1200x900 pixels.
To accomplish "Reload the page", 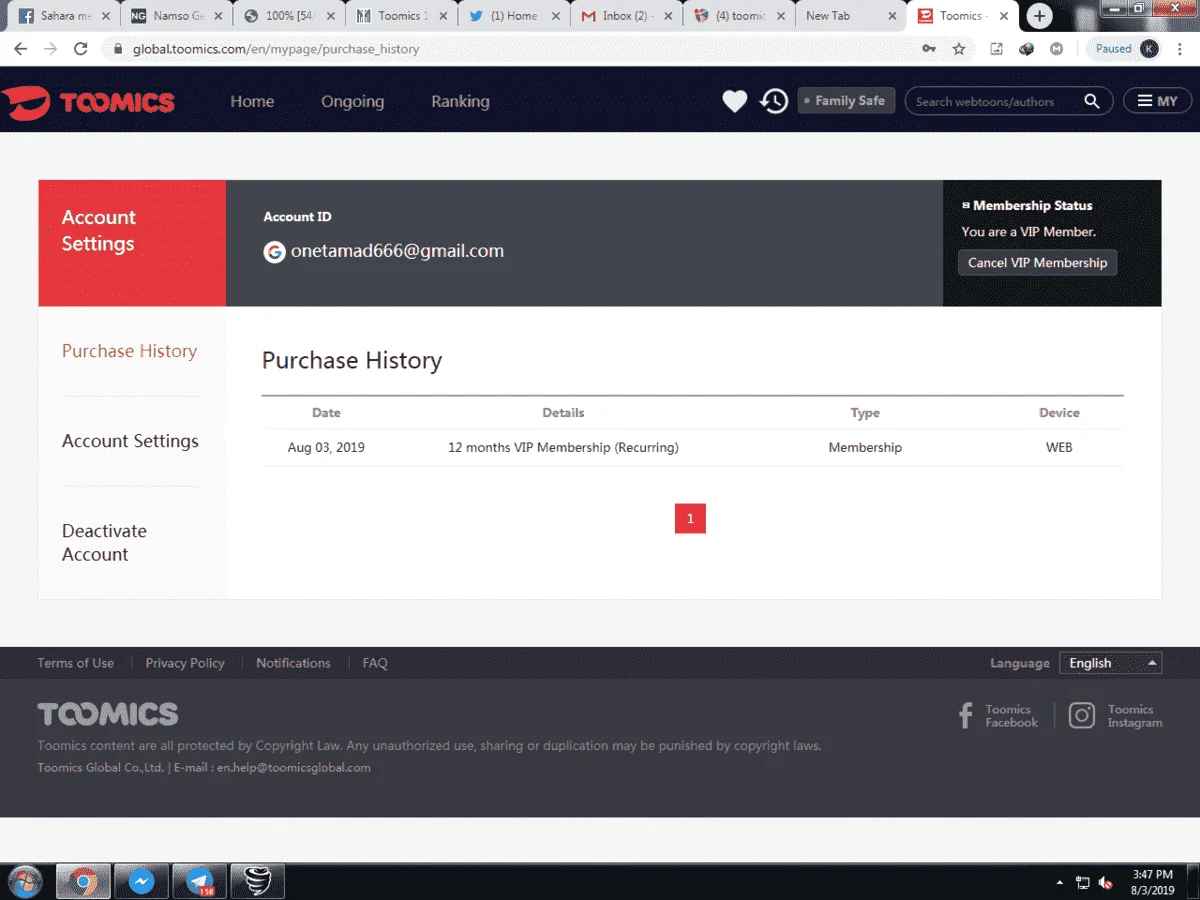I will (x=81, y=48).
